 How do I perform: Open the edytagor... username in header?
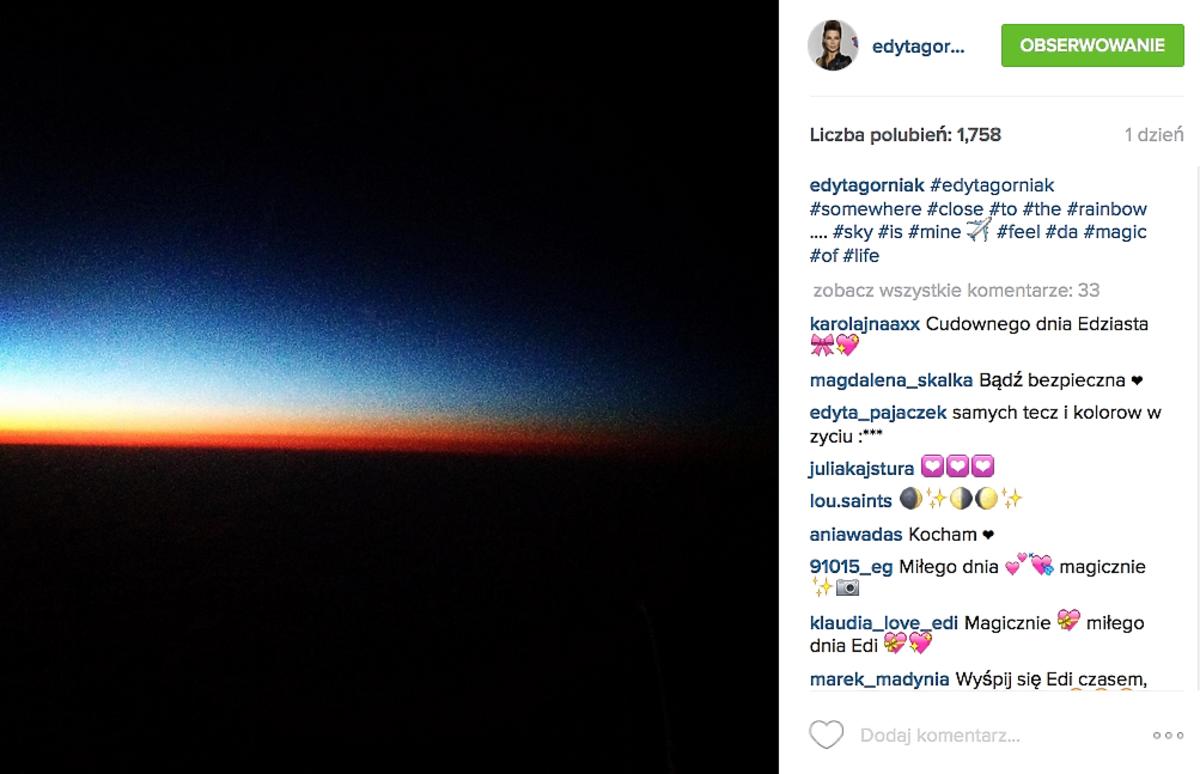coord(918,46)
